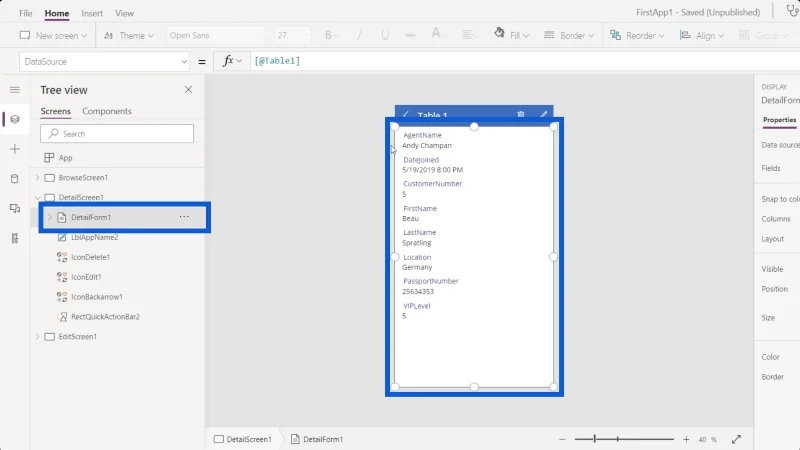This screenshot has height=450, width=800.
Task: Select the Tree view layers icon
Action: pyautogui.click(x=15, y=119)
